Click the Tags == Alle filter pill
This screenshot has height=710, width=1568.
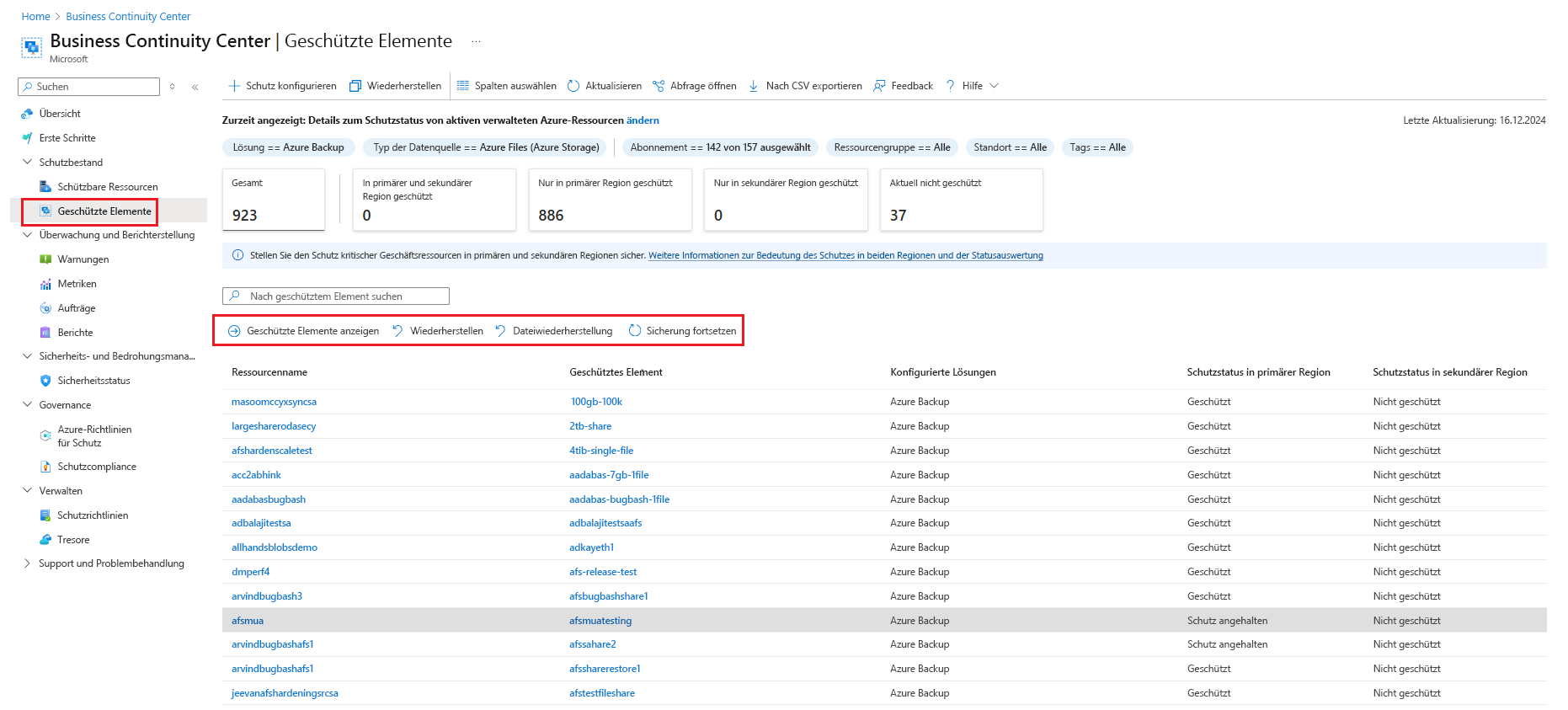1097,147
